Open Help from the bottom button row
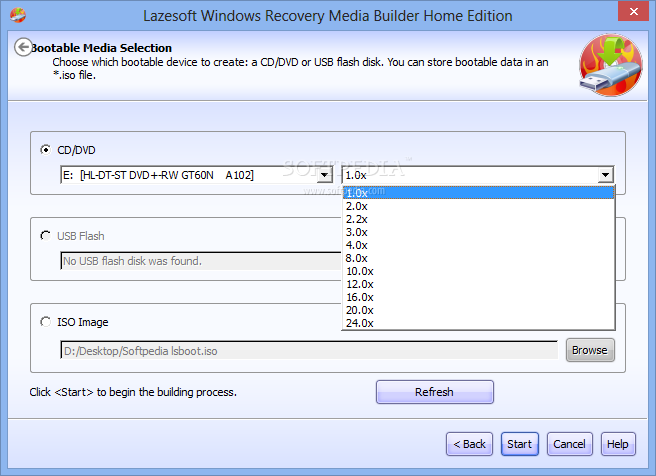656x476 pixels. [618, 444]
